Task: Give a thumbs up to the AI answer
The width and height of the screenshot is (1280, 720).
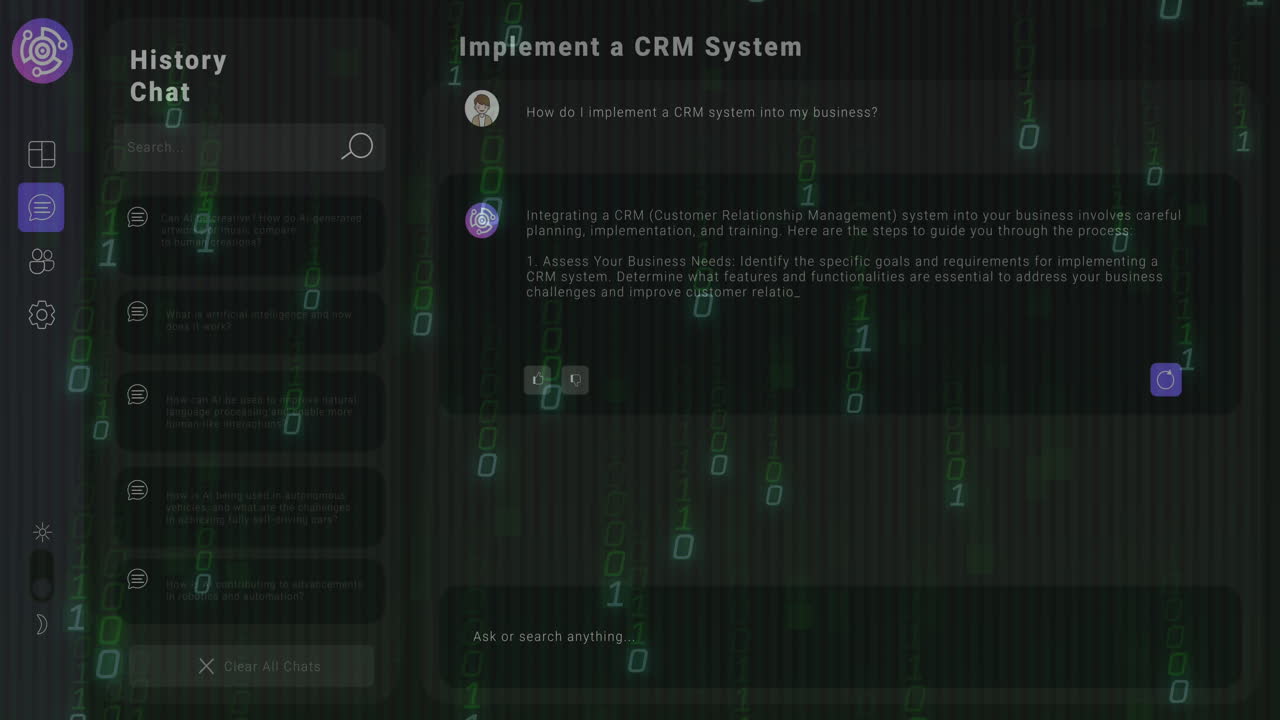Action: [x=538, y=379]
